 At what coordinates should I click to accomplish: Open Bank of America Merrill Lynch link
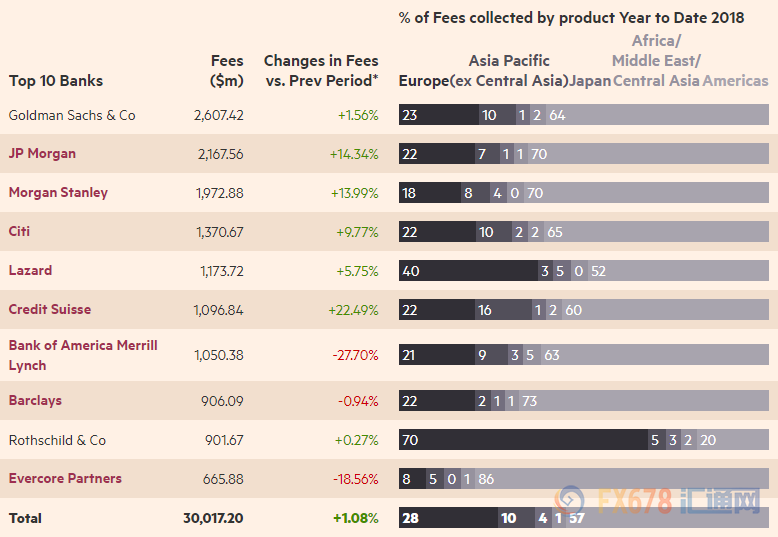[x=83, y=355]
